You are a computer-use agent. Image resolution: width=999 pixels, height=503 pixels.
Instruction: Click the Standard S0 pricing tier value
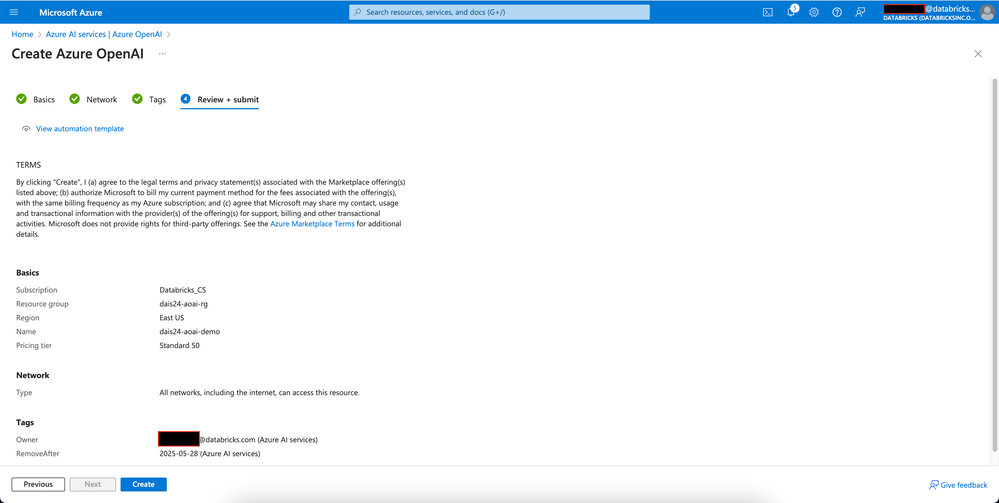pyautogui.click(x=180, y=346)
